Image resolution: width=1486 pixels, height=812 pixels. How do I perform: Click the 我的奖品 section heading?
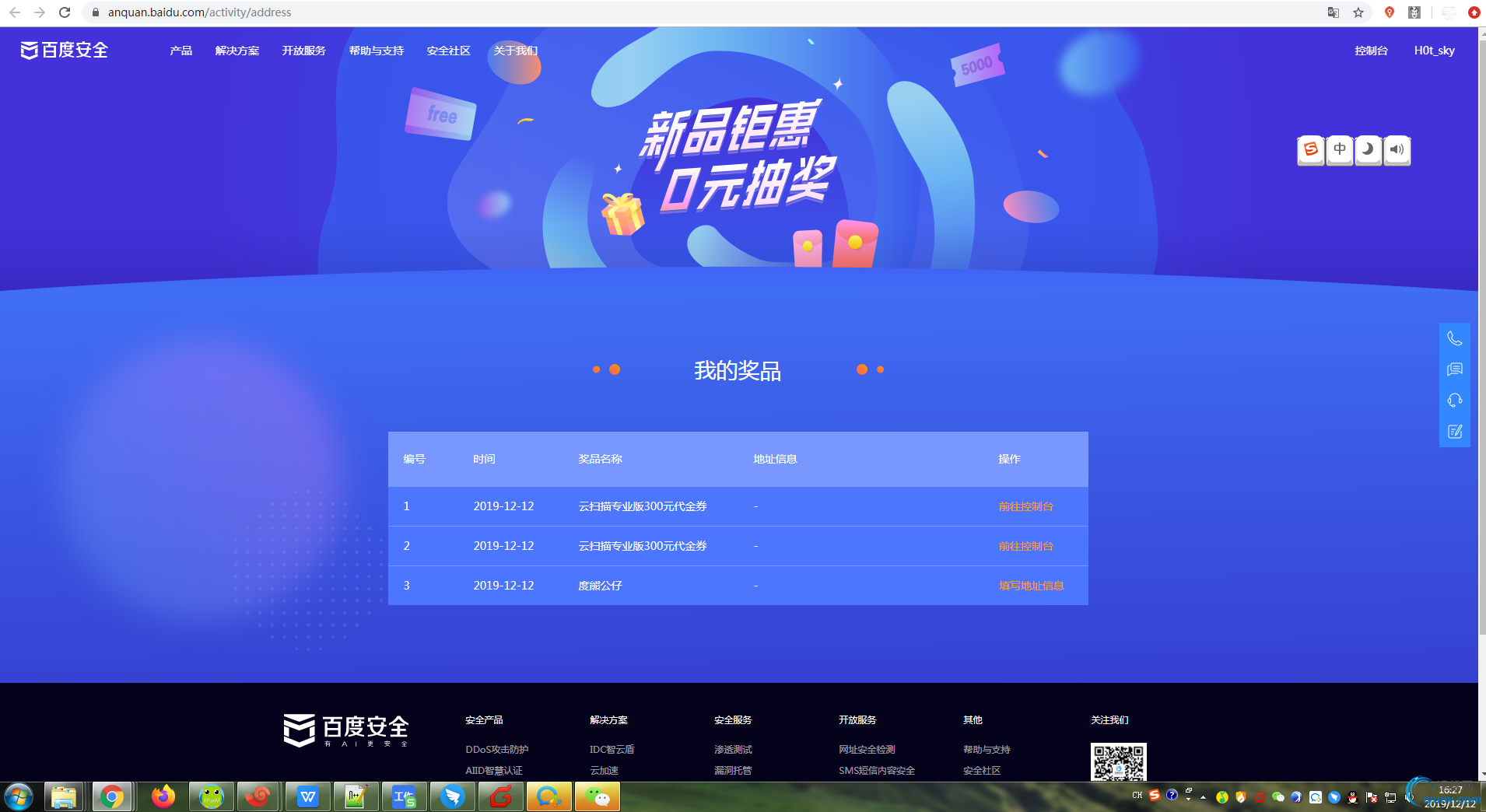(x=738, y=370)
